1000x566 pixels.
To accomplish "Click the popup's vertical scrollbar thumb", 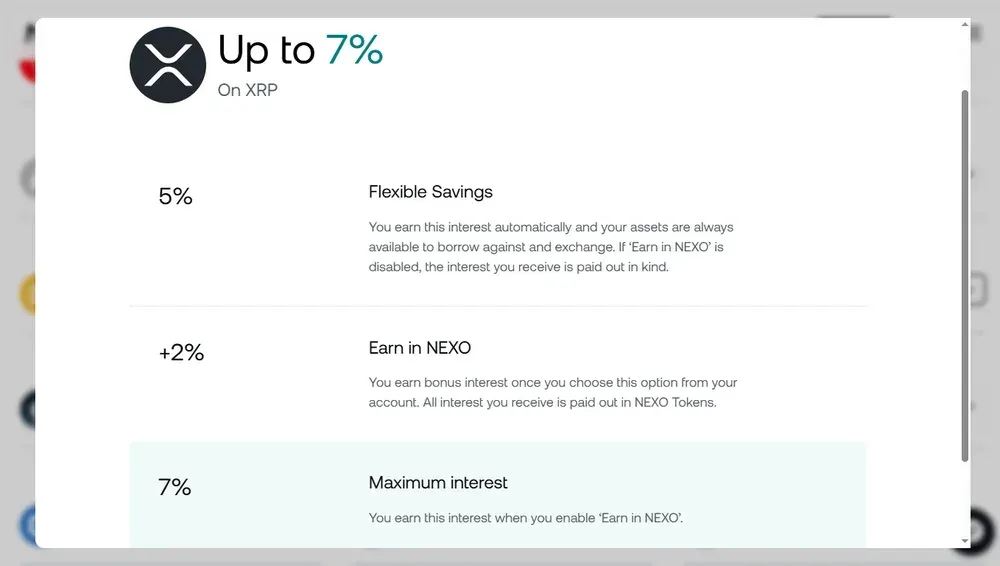I will click(965, 276).
